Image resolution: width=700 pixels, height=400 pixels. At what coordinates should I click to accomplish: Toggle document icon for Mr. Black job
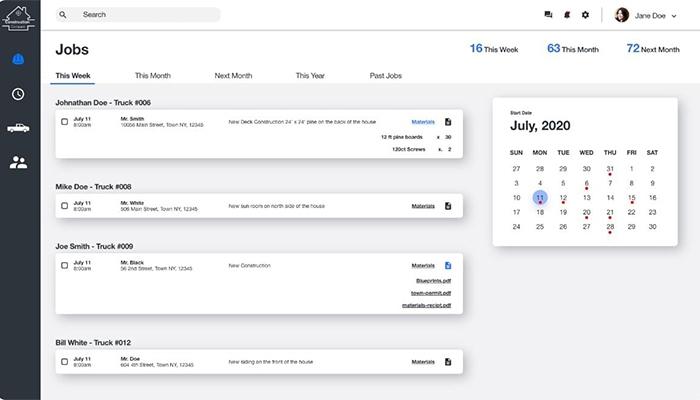coord(448,266)
